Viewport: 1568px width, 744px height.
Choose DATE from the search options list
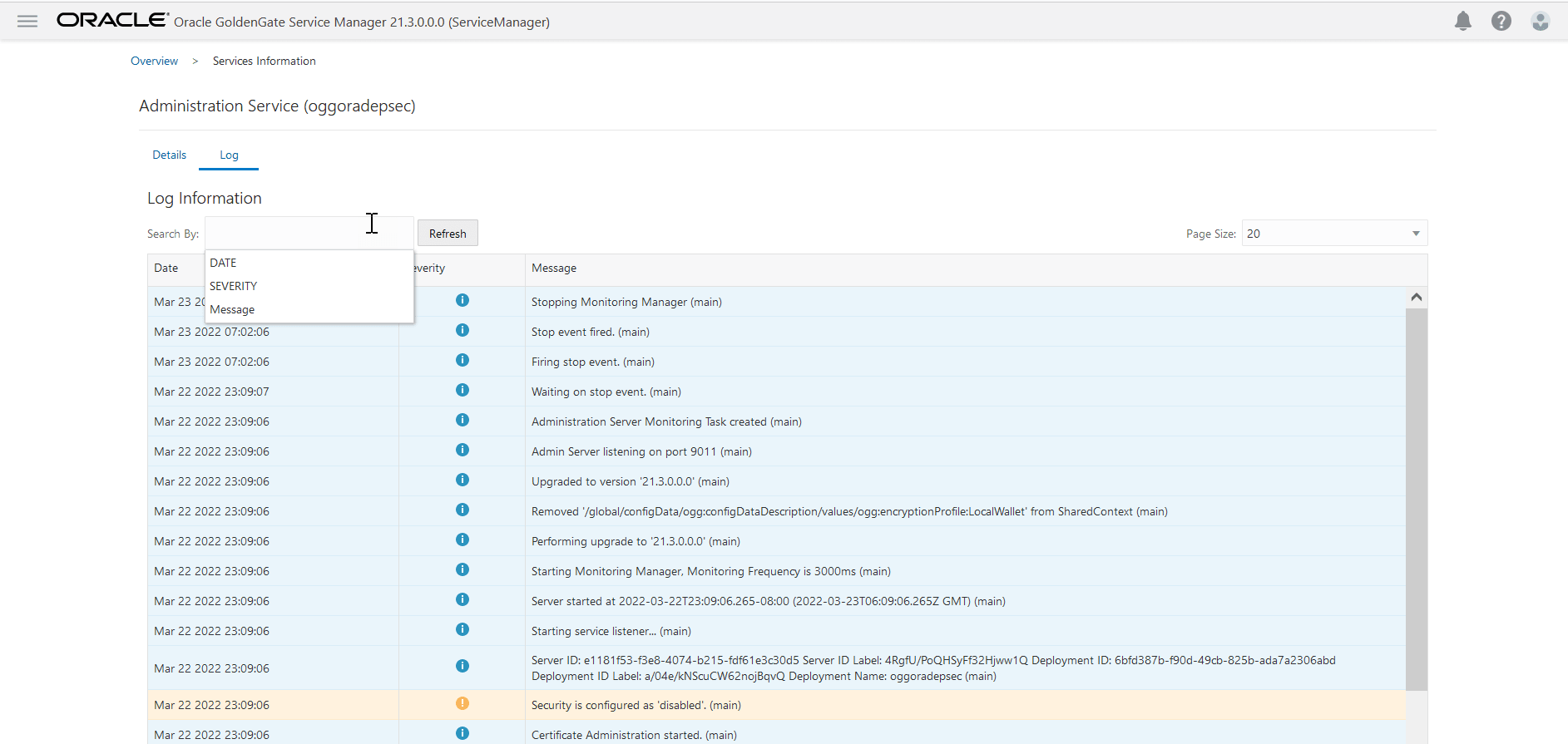223,263
